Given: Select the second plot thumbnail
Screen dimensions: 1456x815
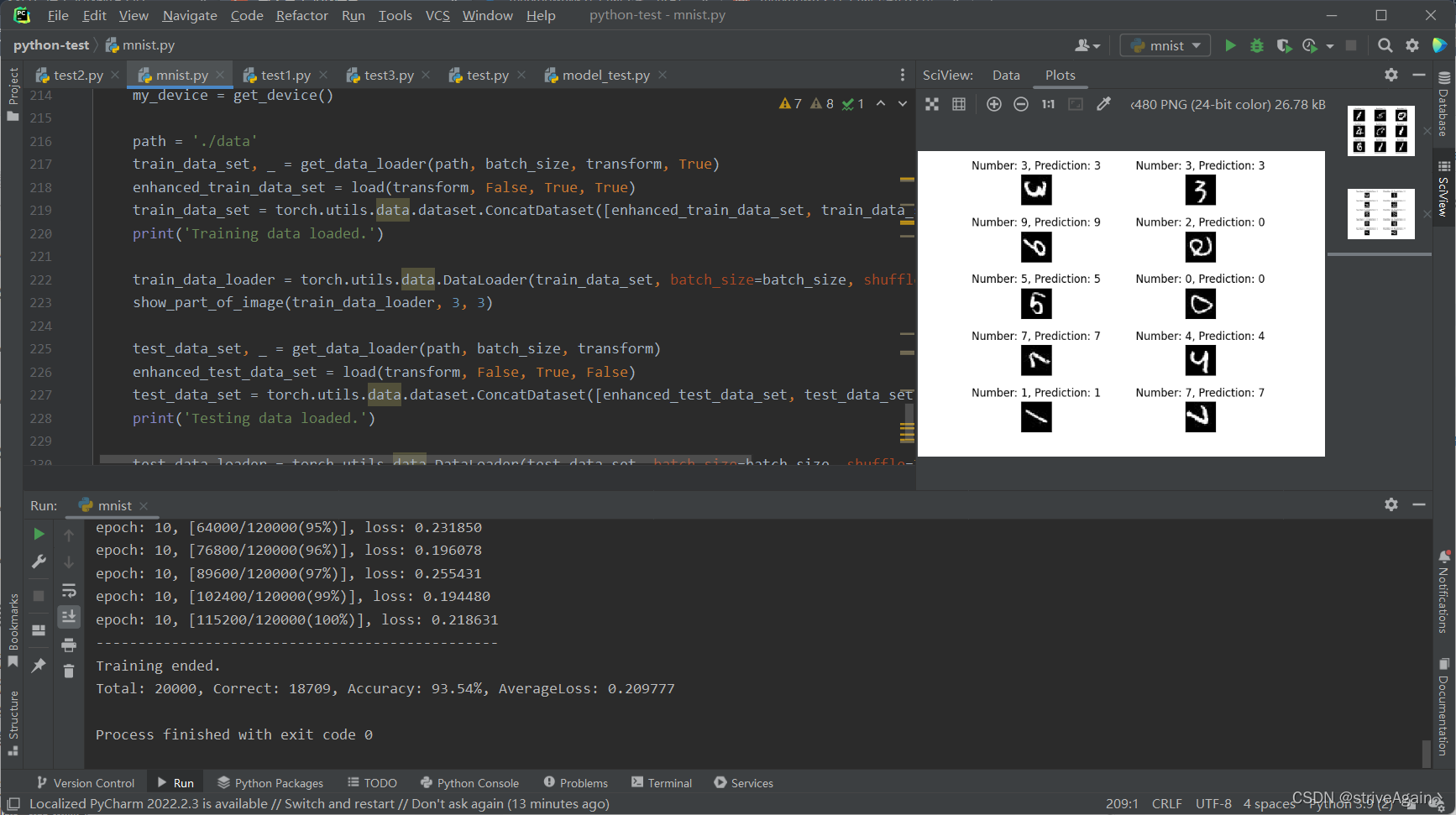Looking at the screenshot, I should point(1380,213).
